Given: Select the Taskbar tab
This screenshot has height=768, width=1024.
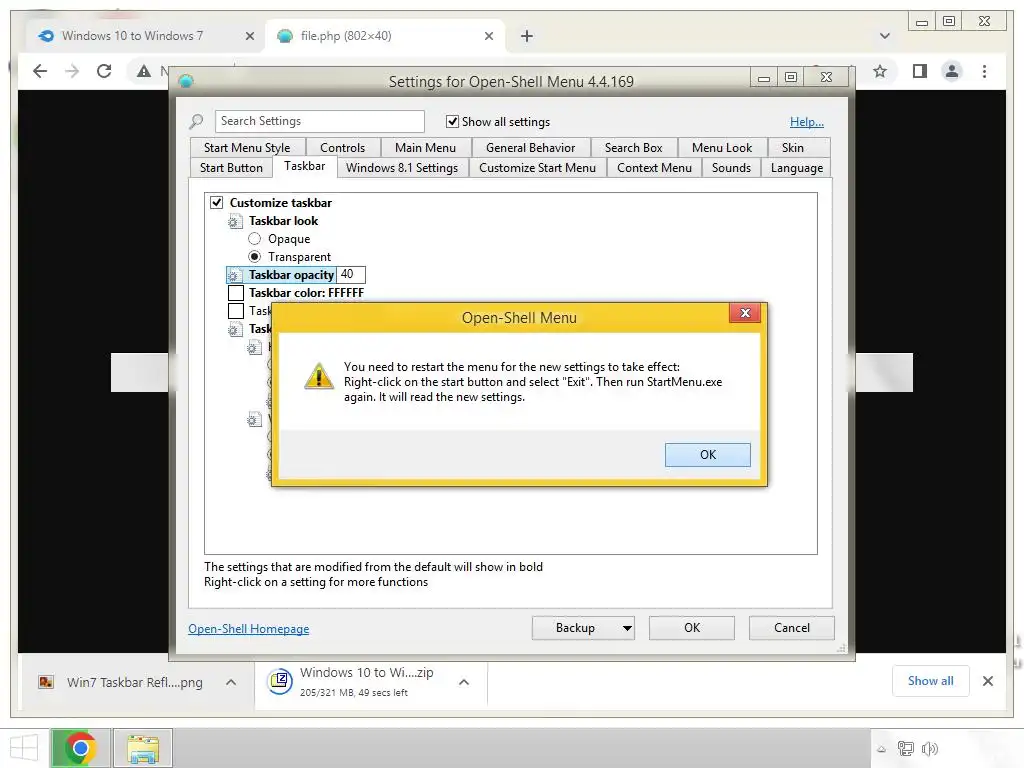Looking at the screenshot, I should [x=304, y=167].
